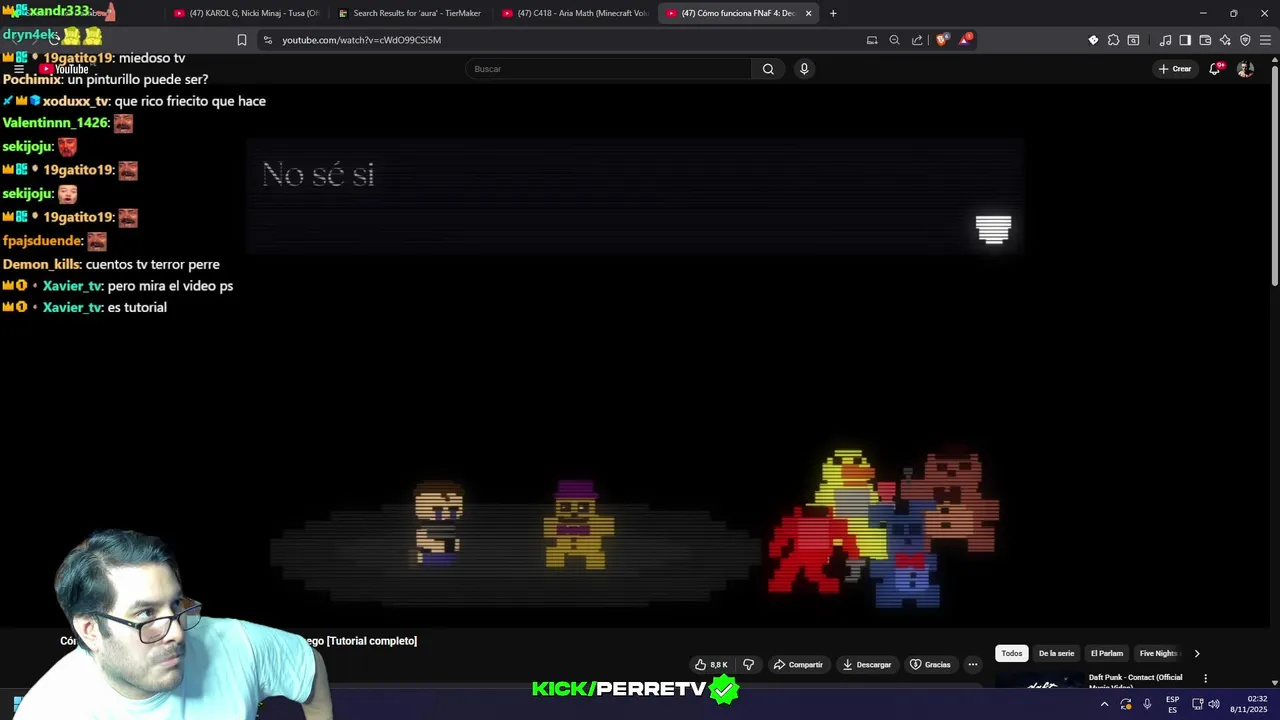The width and height of the screenshot is (1280, 720).
Task: Like the video showing 8,8 K
Action: (x=711, y=665)
